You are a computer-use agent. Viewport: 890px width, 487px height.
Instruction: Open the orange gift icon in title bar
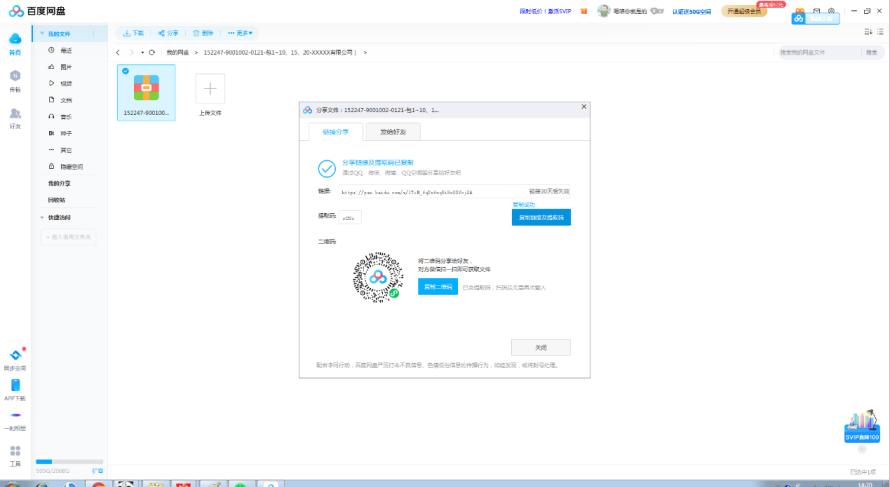pyautogui.click(x=583, y=11)
